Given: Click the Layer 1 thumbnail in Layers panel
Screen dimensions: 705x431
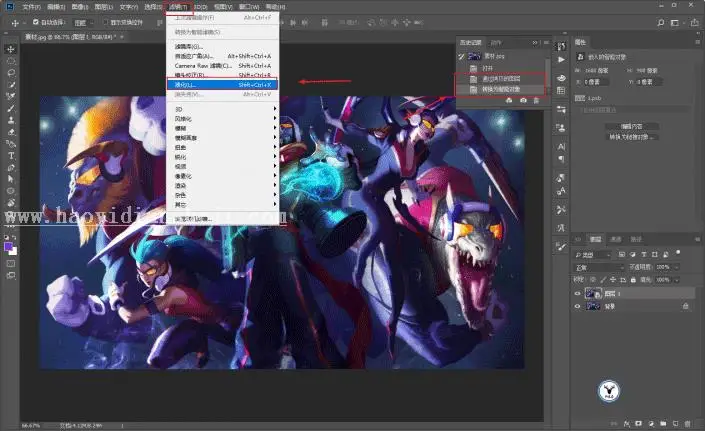Looking at the screenshot, I should pos(593,293).
